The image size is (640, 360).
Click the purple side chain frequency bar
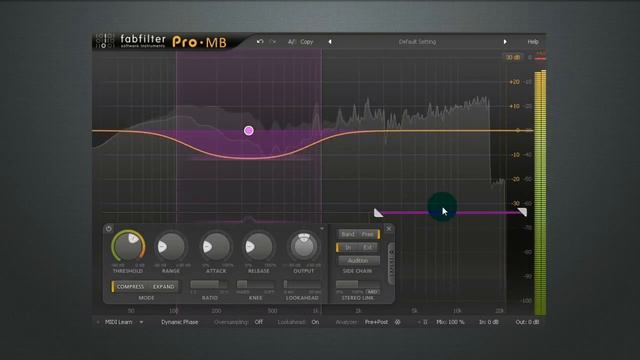point(450,213)
